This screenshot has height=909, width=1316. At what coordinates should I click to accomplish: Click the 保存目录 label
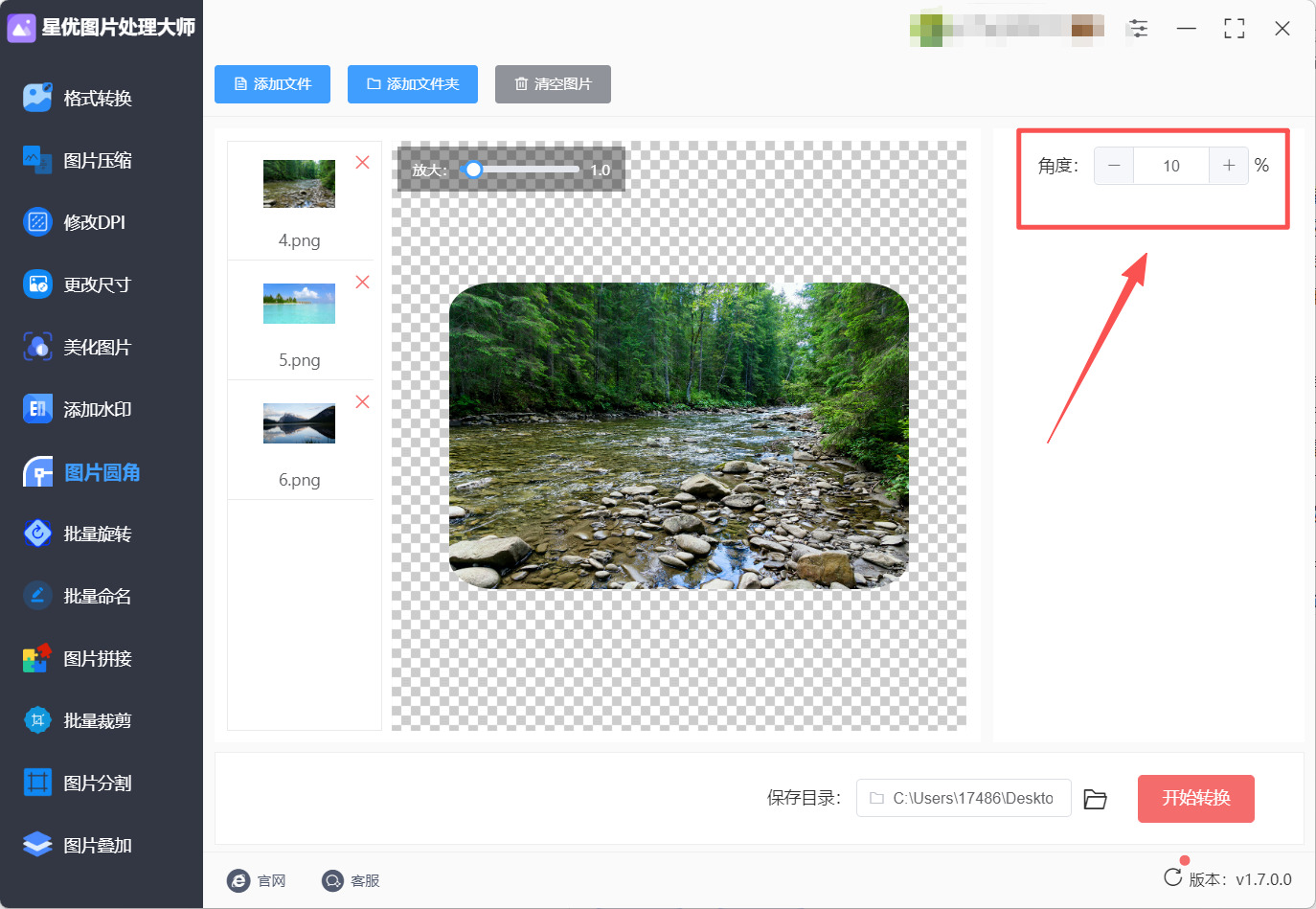[804, 798]
